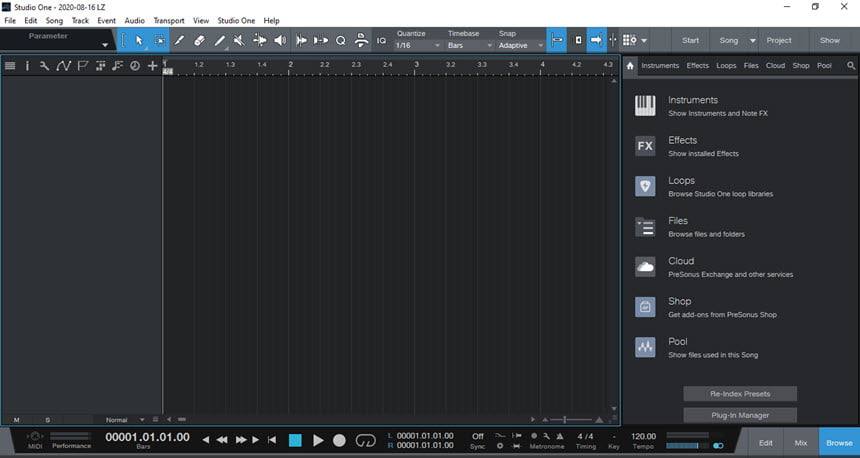Viewport: 860px width, 458px height.
Task: Toggle Snap to grid button
Action: pos(557,40)
